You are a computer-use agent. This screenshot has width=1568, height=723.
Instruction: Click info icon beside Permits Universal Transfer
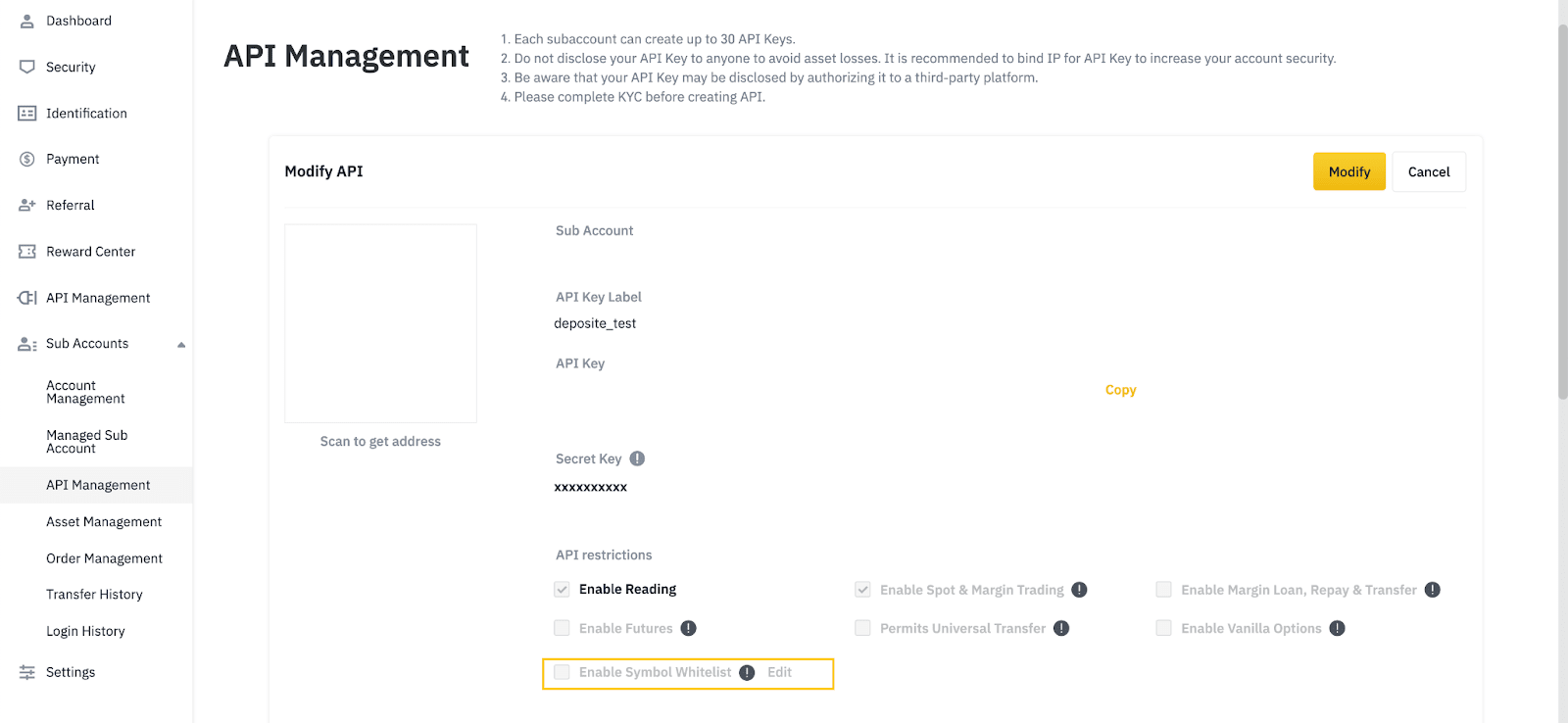click(x=1061, y=628)
